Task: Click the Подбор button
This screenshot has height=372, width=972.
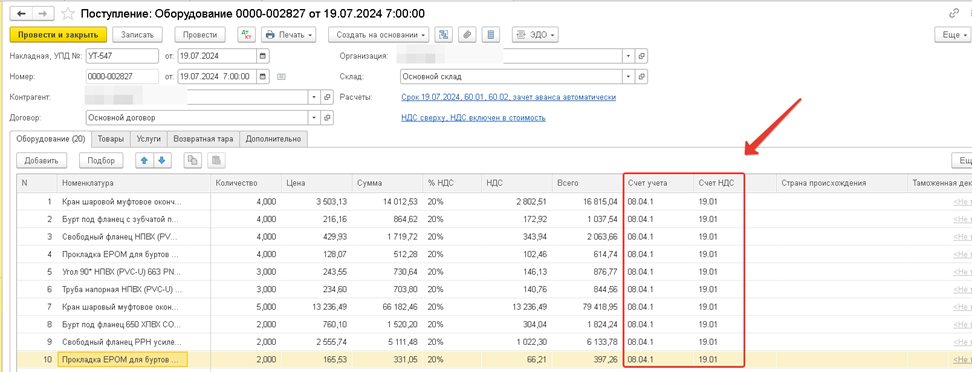Action: coord(102,161)
